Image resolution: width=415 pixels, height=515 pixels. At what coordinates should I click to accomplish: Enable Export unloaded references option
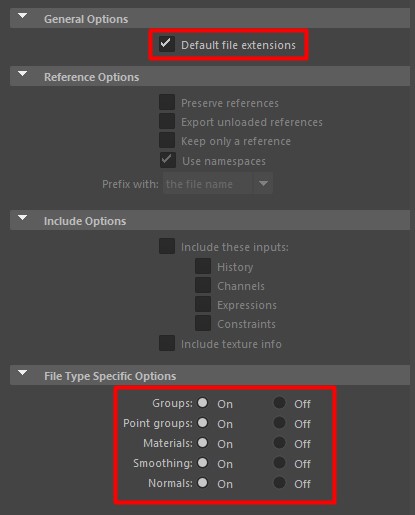coord(167,121)
